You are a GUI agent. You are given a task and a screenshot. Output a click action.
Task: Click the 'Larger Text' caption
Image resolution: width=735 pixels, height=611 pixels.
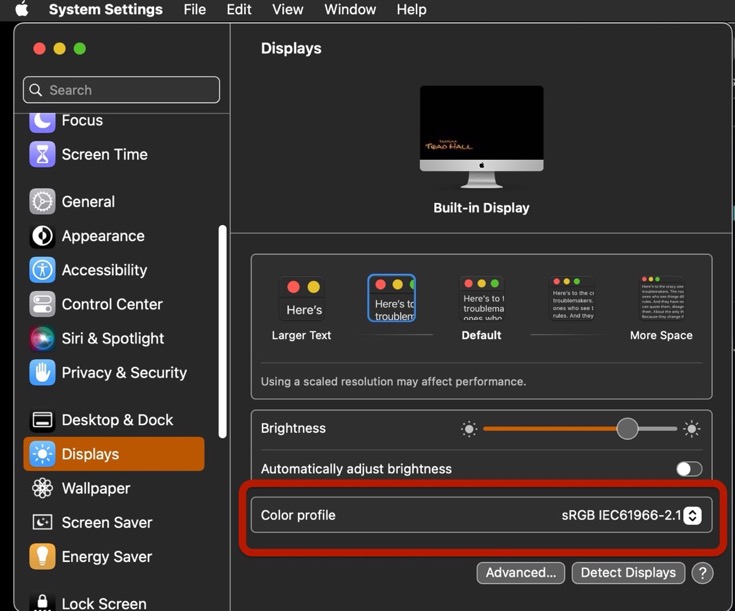tap(301, 335)
